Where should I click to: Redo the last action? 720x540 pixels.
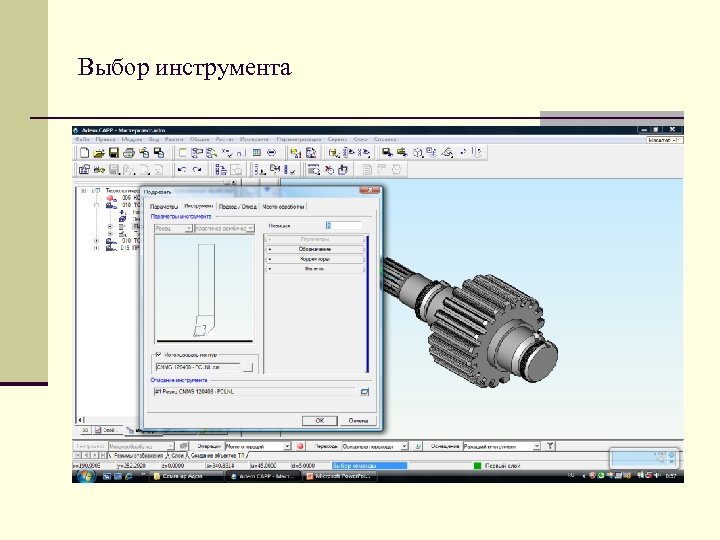pyautogui.click(x=197, y=170)
